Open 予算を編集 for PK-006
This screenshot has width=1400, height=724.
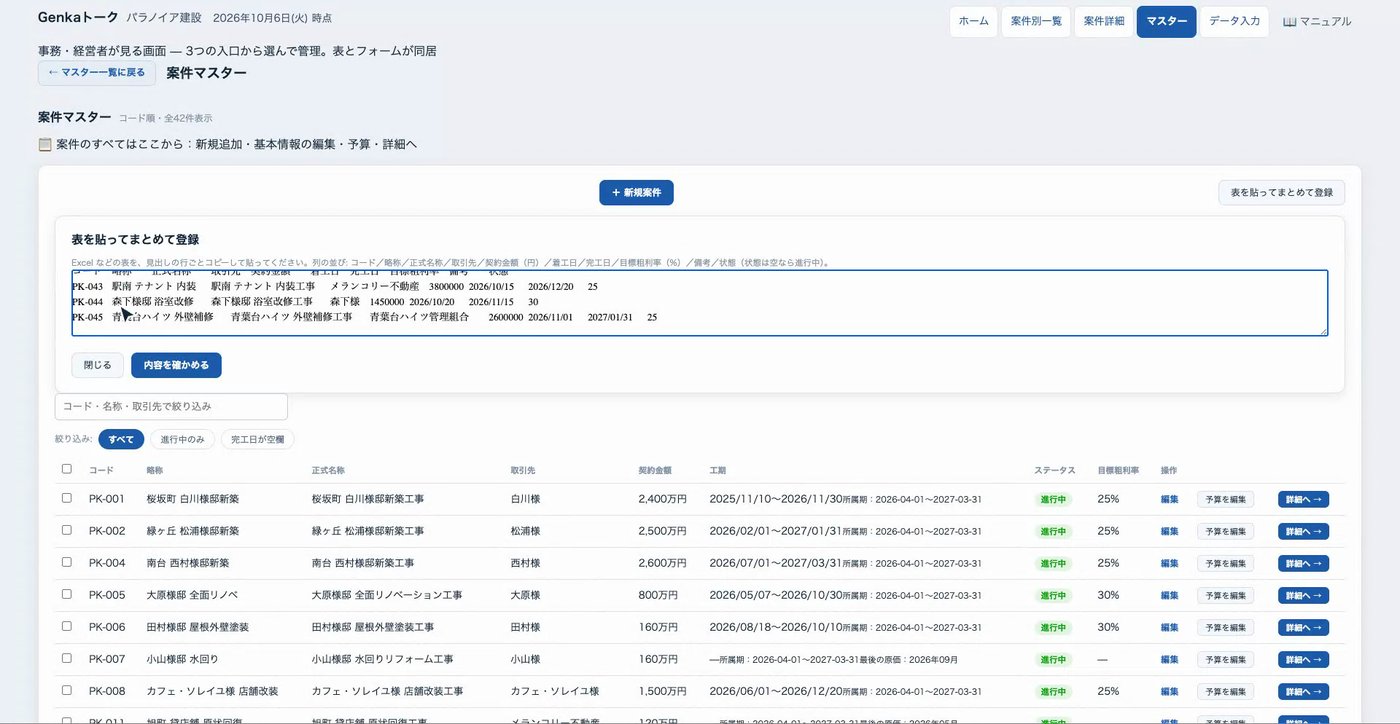(1225, 627)
